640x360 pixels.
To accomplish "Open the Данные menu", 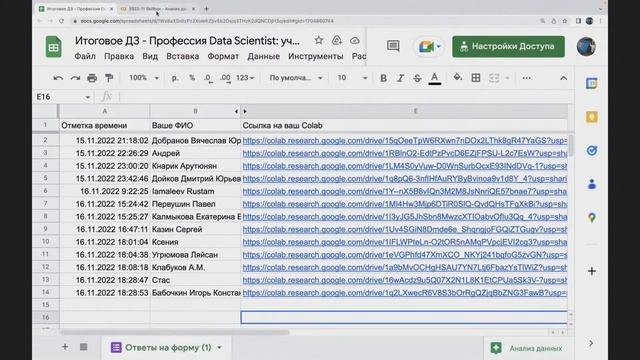I will 263,56.
